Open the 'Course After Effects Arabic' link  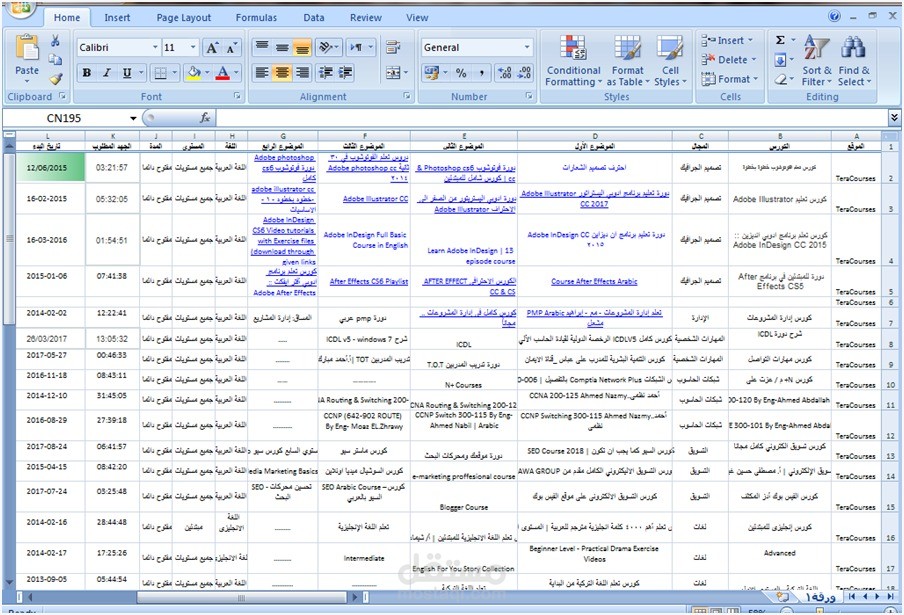(x=594, y=281)
